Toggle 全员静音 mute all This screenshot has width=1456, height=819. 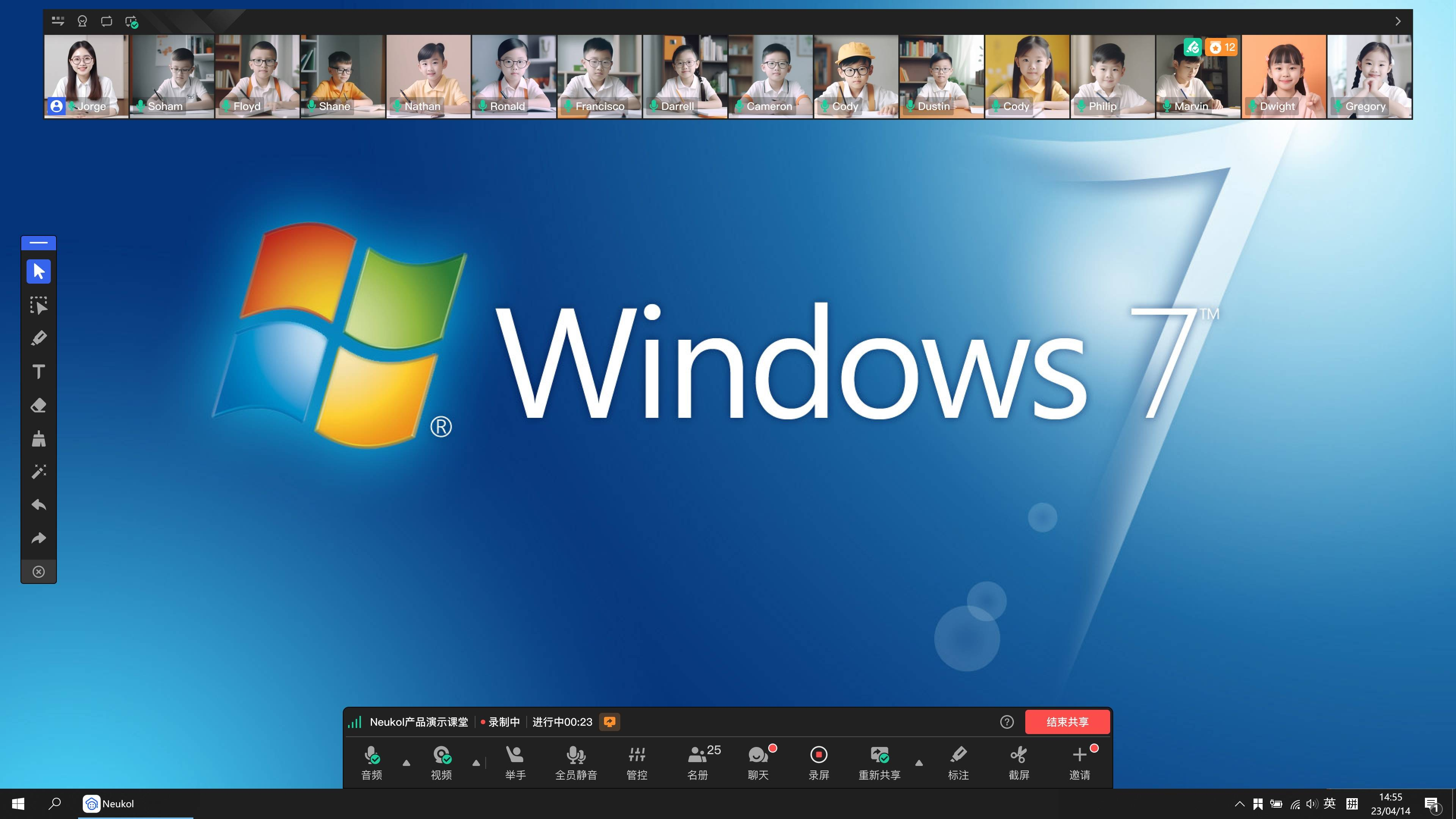pos(576,763)
